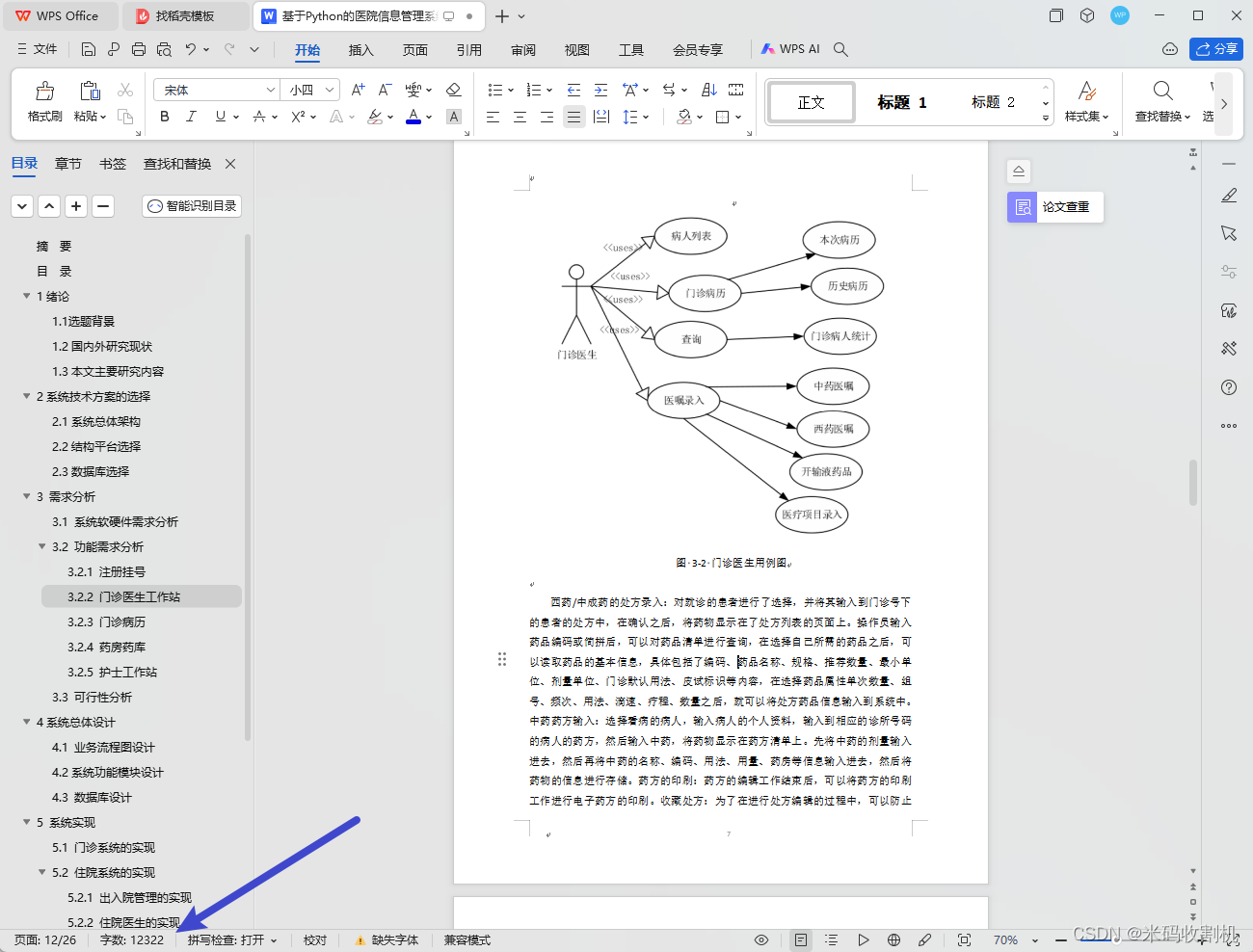Click the decrease indent icon
Image resolution: width=1253 pixels, height=952 pixels.
[x=573, y=90]
